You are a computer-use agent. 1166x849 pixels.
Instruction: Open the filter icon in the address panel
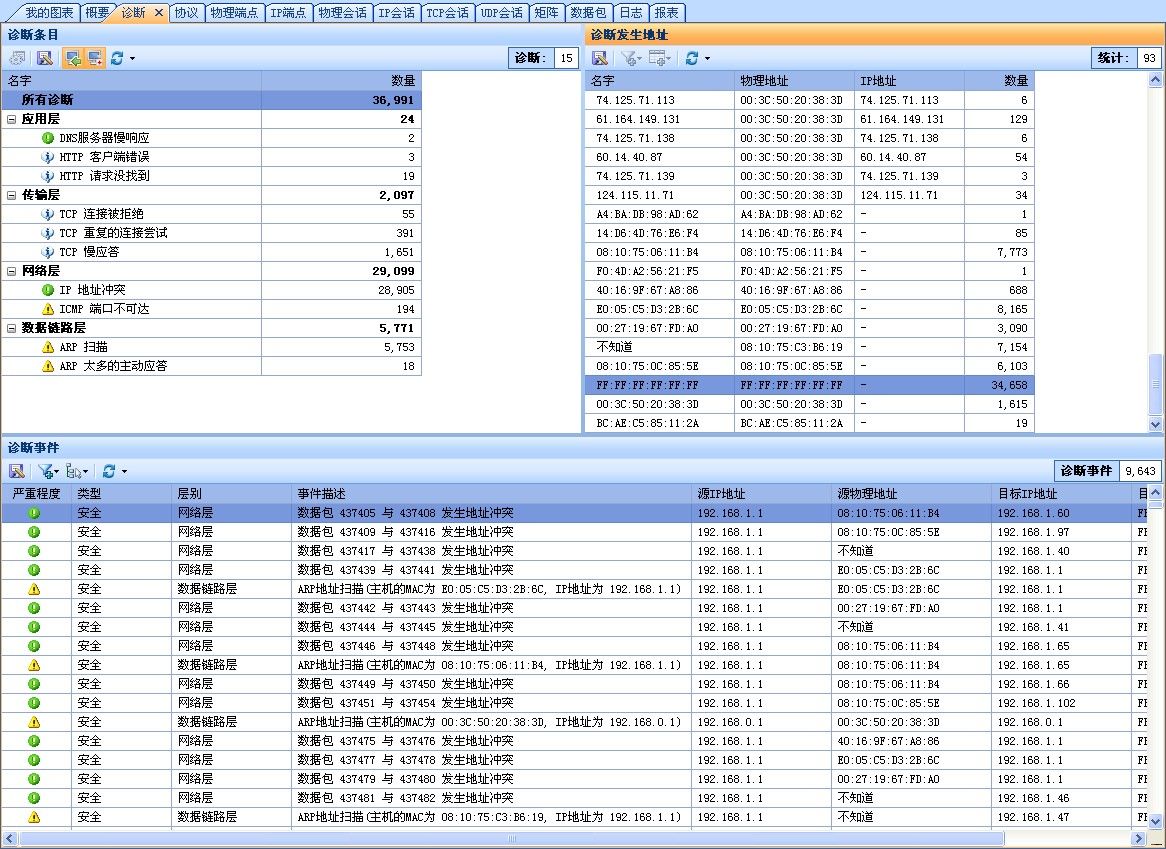pyautogui.click(x=629, y=58)
